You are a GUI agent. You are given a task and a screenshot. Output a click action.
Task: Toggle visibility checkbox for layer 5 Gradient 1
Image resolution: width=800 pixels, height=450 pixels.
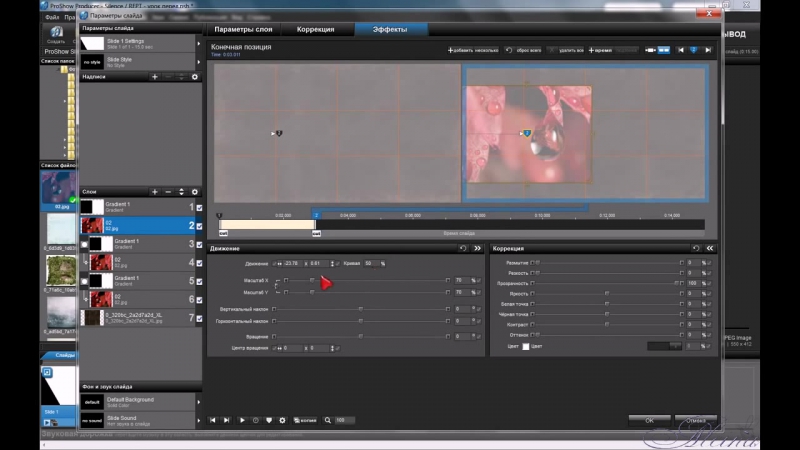pyautogui.click(x=199, y=282)
